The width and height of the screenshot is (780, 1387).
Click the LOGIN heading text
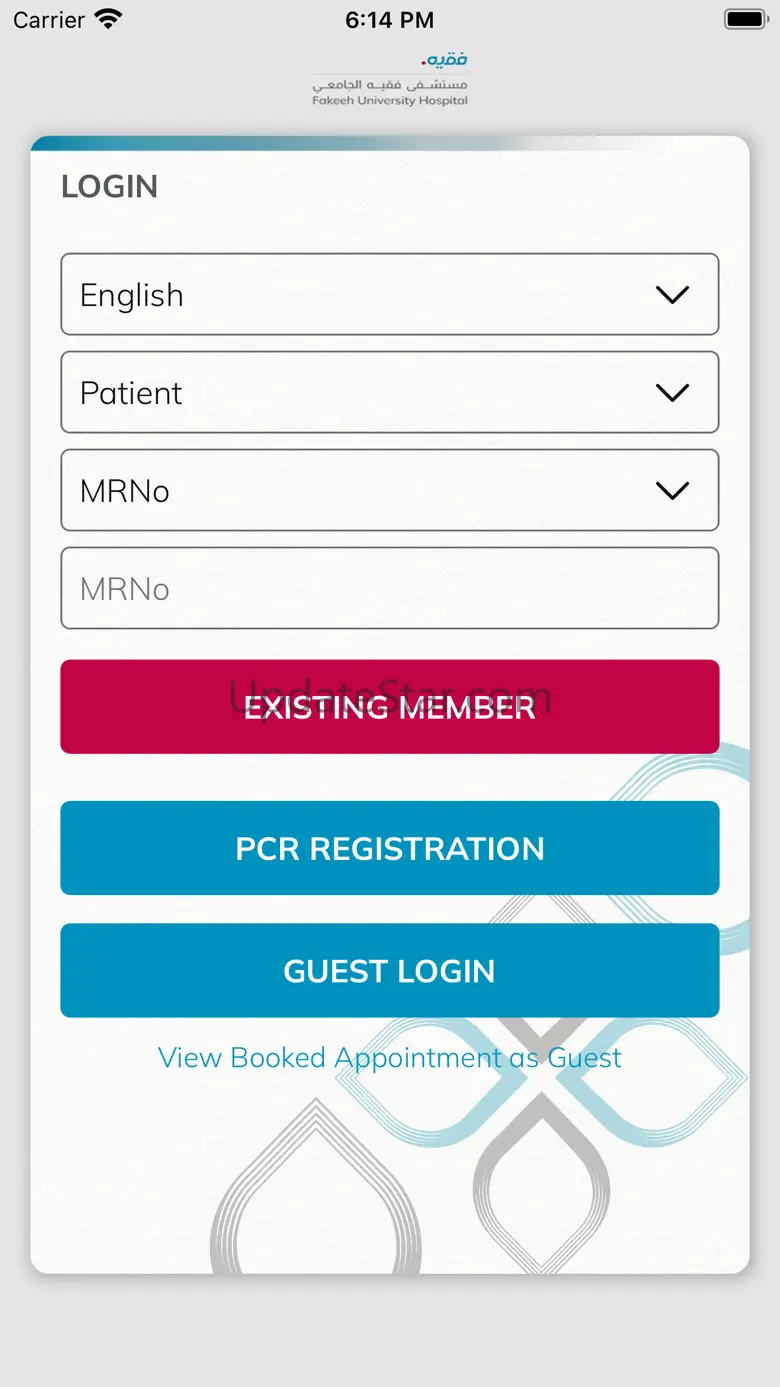click(110, 187)
